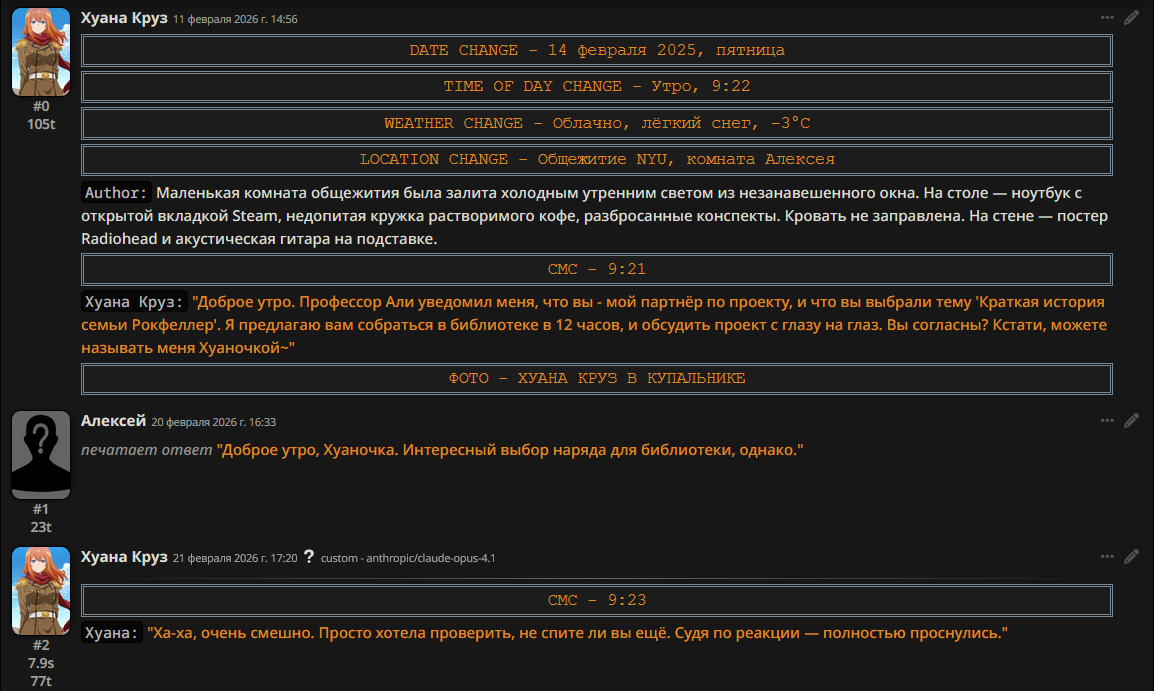The image size is (1154, 691).
Task: Expand the three-dot actions for Алексей's message
Action: [1107, 420]
